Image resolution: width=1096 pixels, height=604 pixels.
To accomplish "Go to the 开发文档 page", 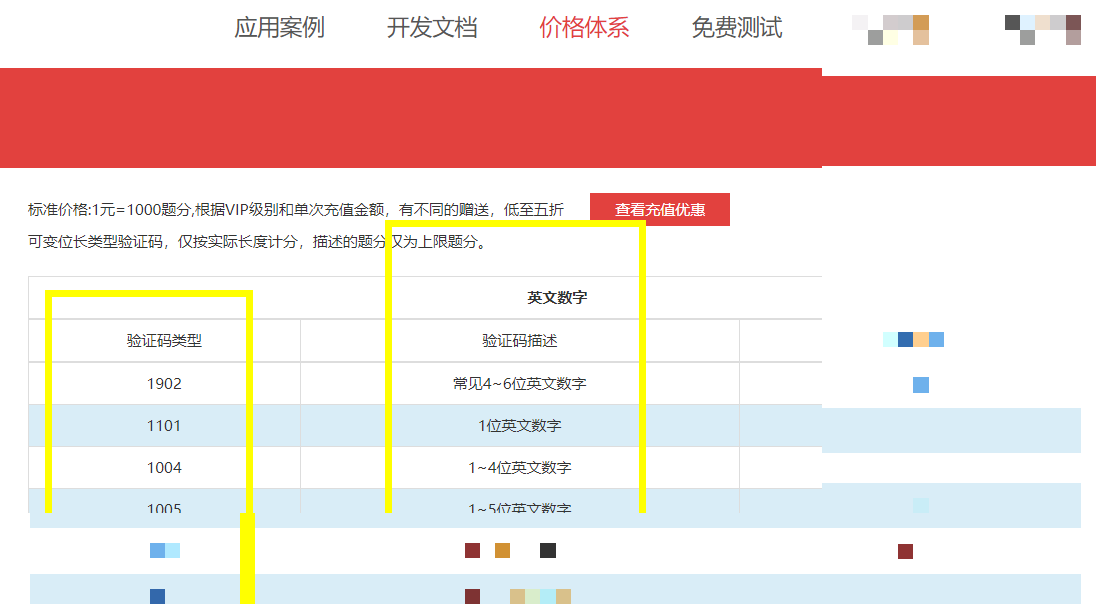I will 432,28.
